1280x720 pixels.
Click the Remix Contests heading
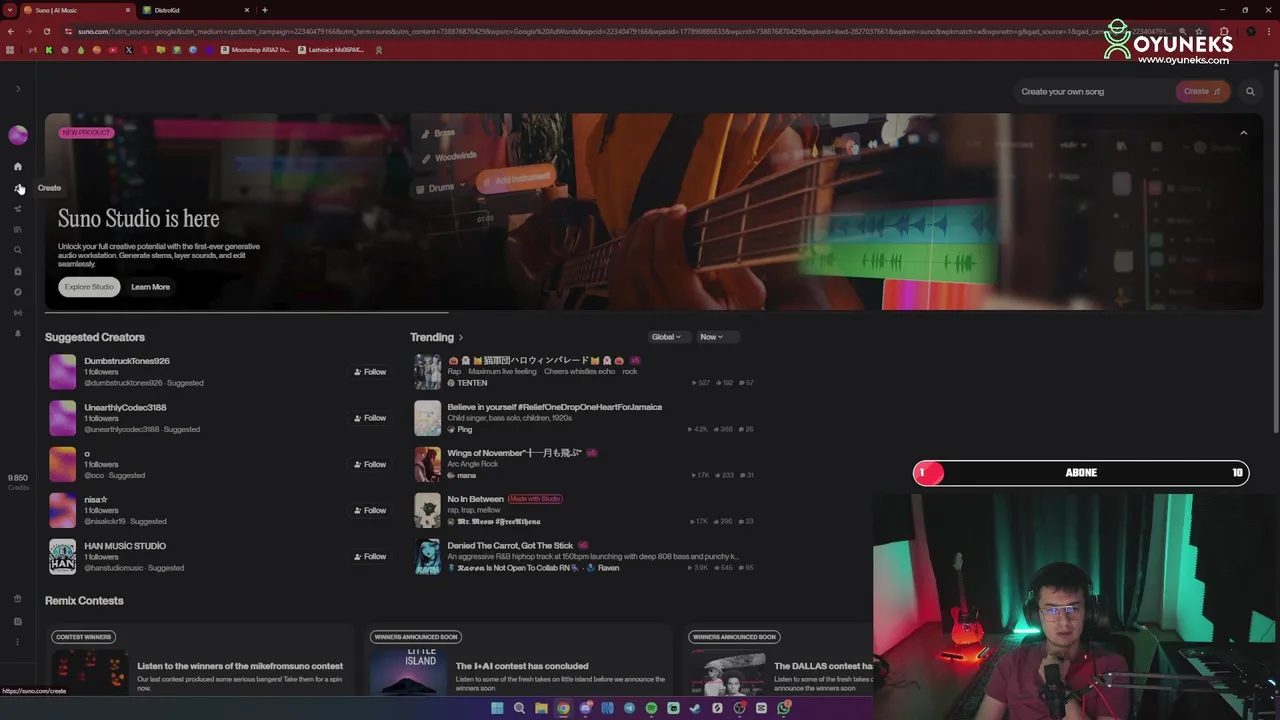[84, 601]
